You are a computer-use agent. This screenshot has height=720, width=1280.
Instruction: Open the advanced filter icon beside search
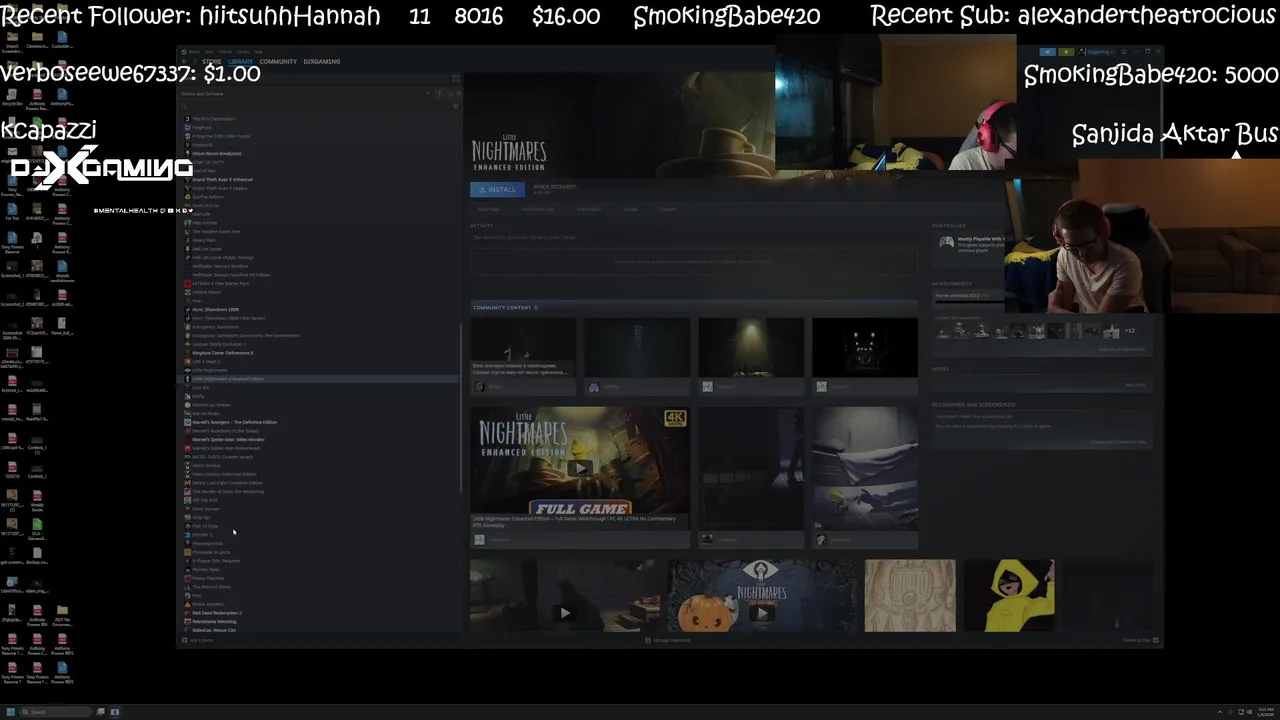pos(456,106)
